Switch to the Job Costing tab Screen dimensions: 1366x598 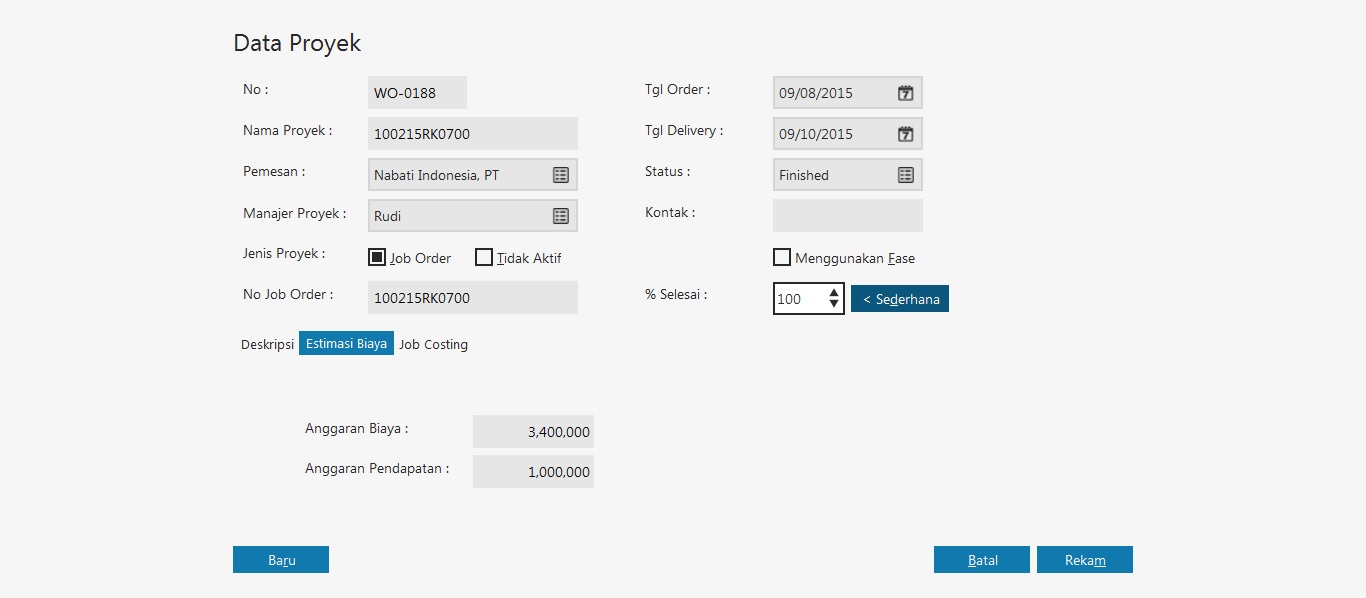click(433, 344)
